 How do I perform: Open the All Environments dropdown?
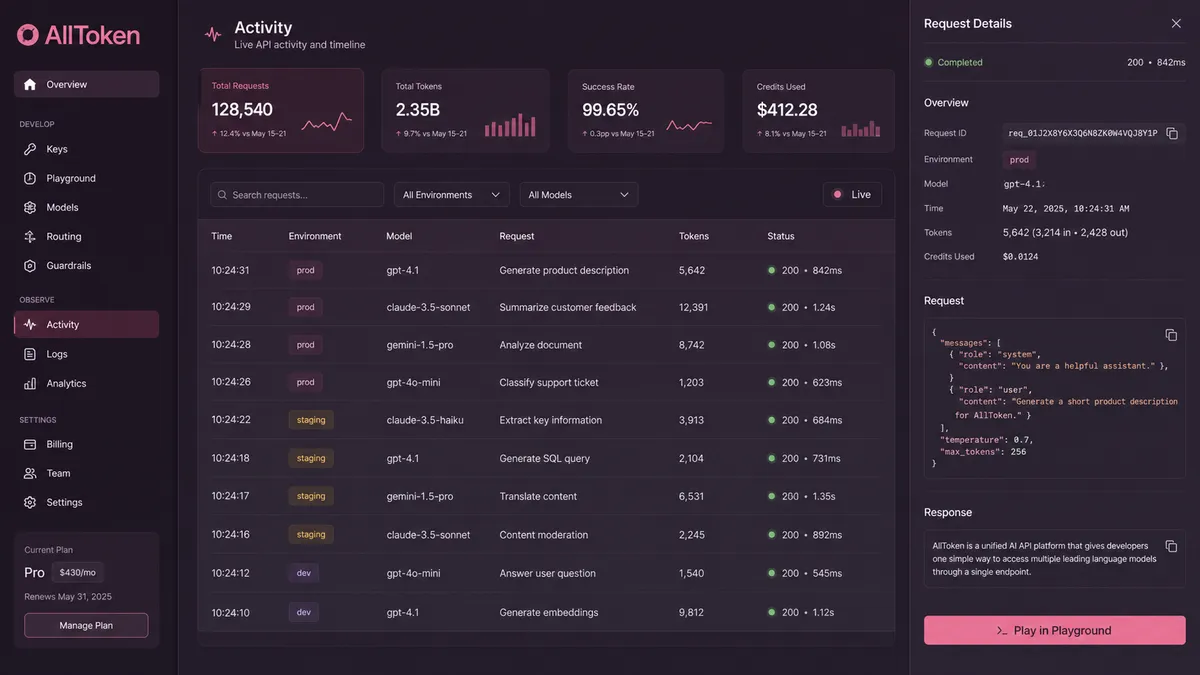451,195
